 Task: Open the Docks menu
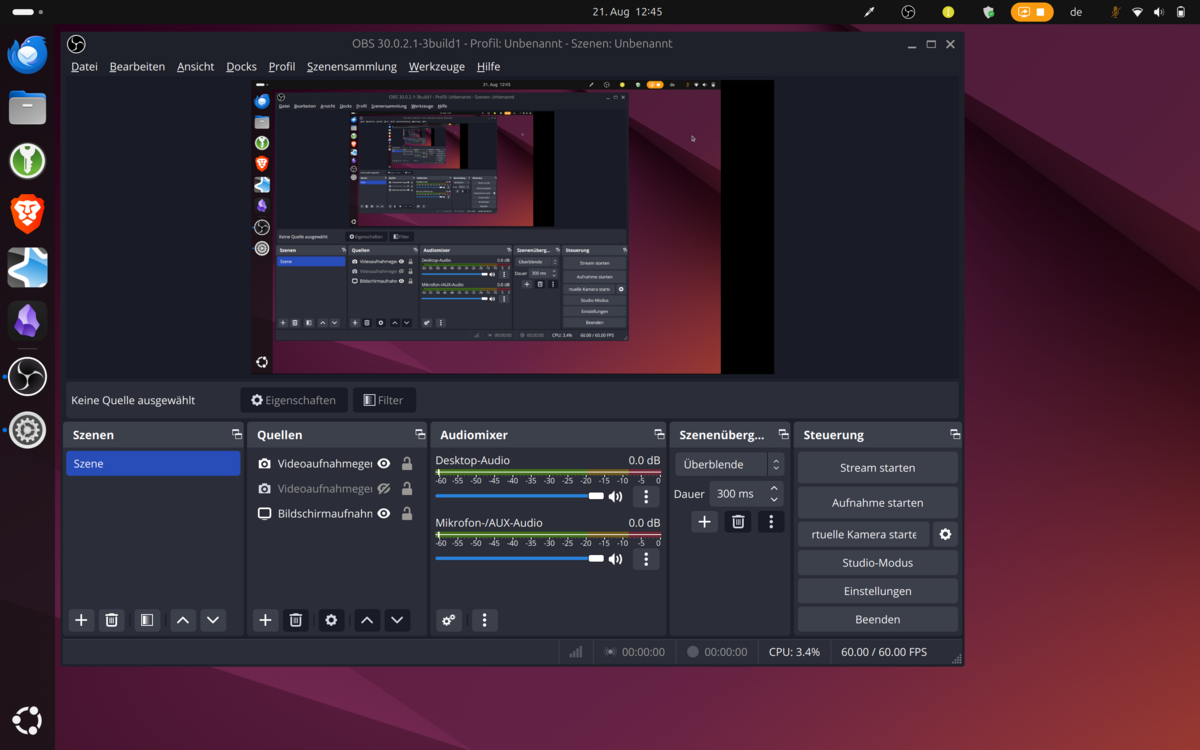[241, 66]
